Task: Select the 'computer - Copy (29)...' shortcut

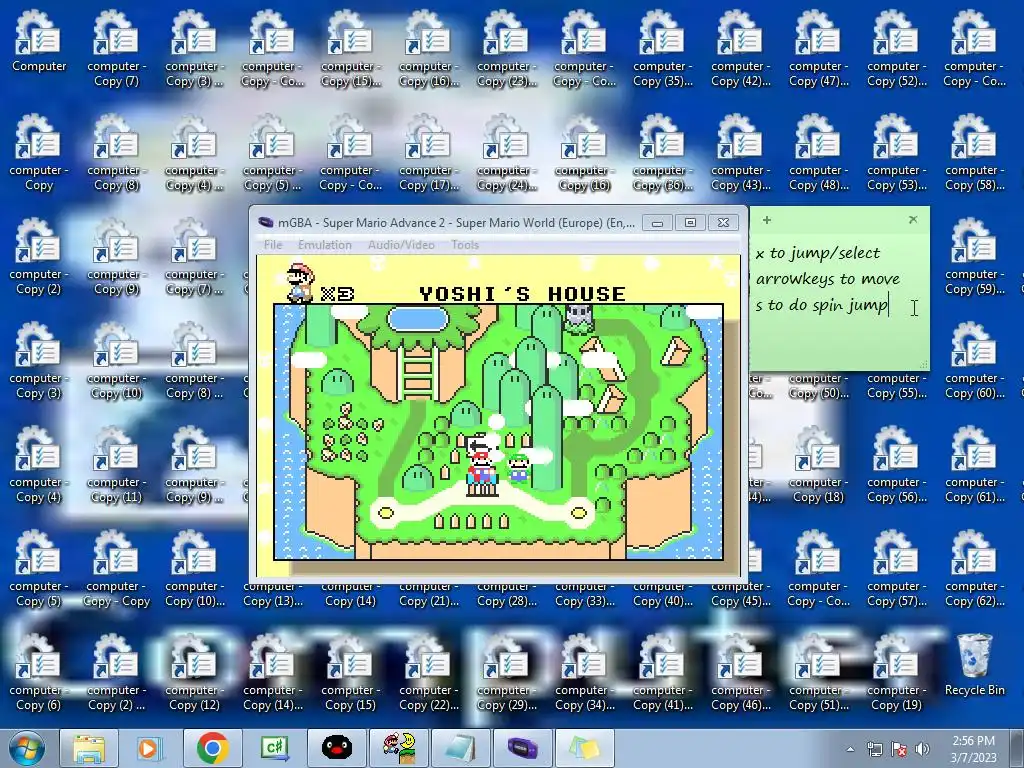Action: pos(506,673)
